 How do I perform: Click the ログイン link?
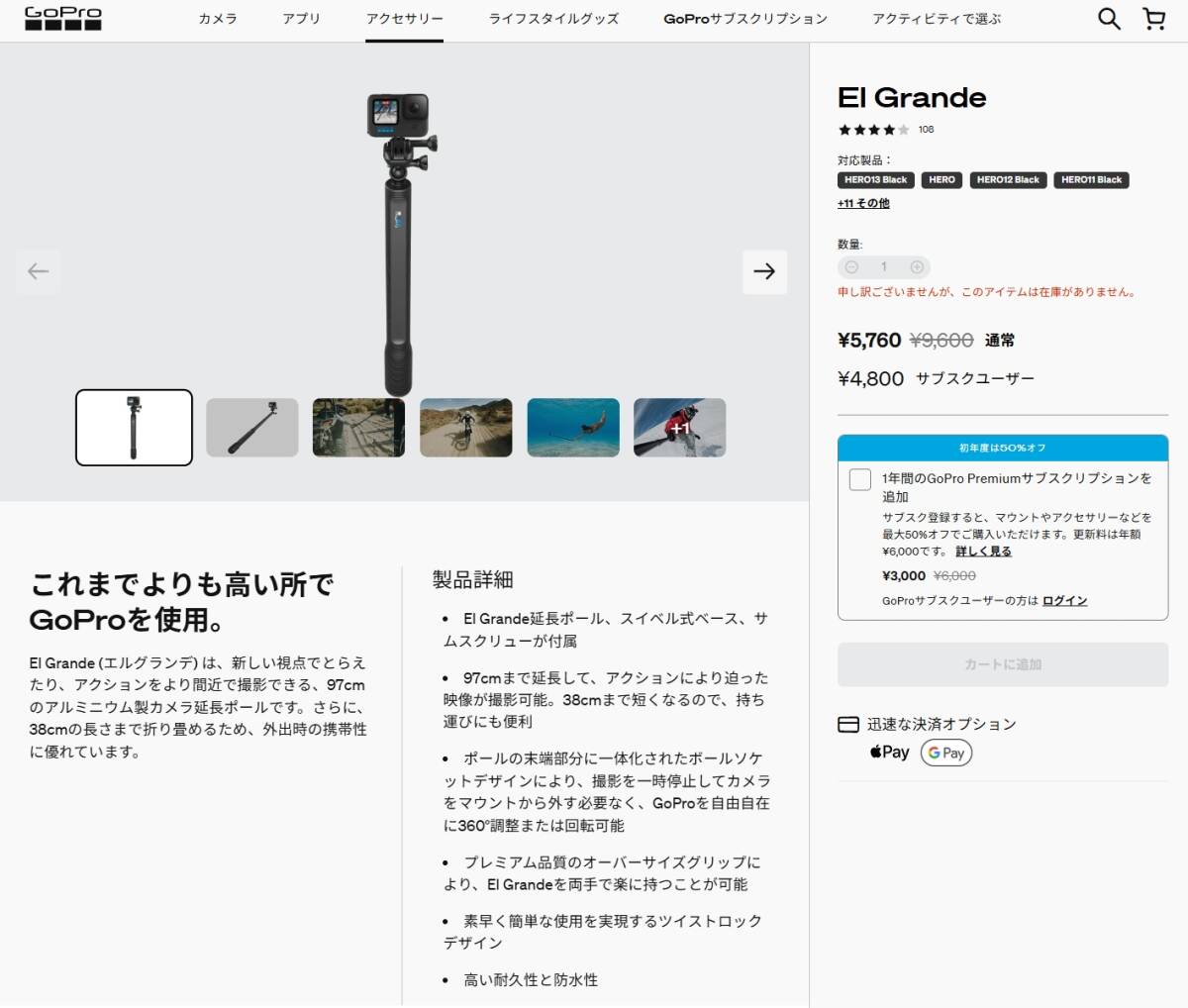[1064, 601]
